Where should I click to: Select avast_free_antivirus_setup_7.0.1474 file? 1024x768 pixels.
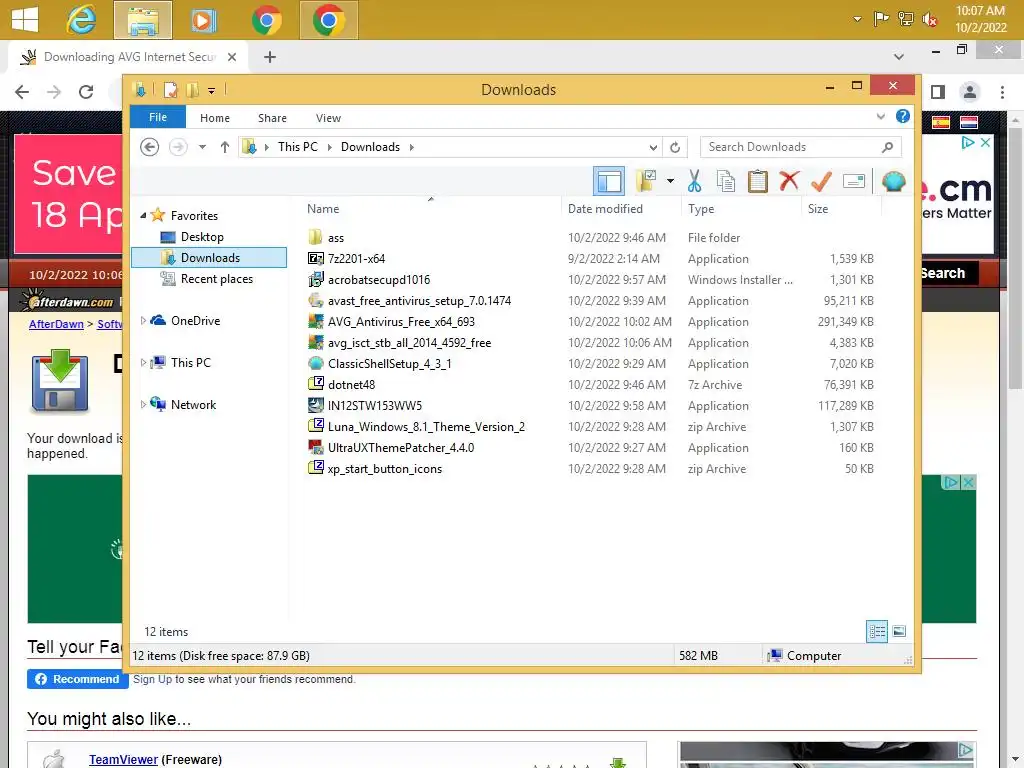[419, 300]
